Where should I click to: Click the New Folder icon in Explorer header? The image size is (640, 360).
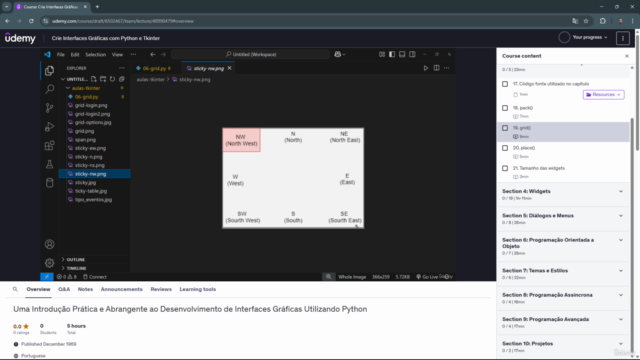tap(103, 79)
